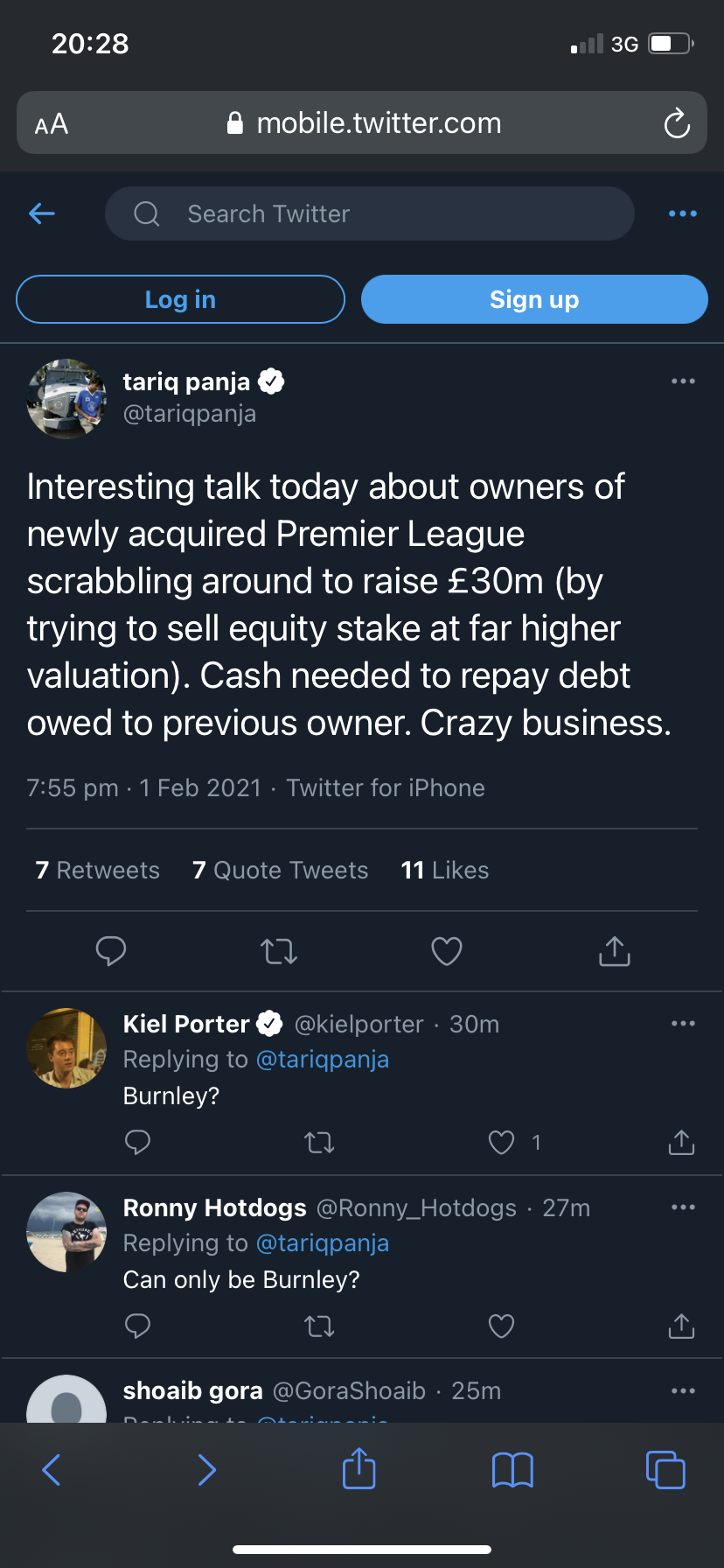Reload the page in Safari
724x1568 pixels.
(677, 123)
